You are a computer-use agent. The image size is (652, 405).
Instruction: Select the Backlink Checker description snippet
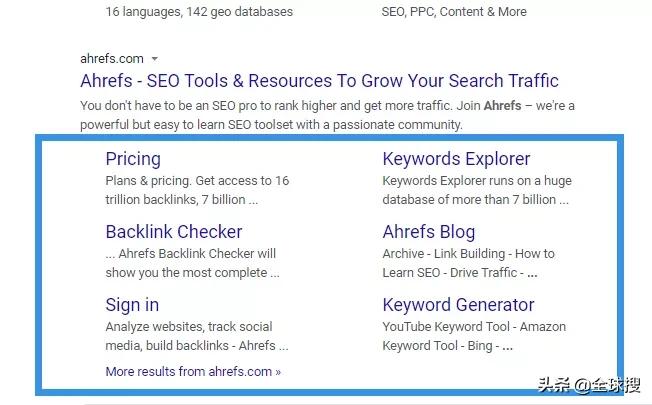pyautogui.click(x=192, y=263)
